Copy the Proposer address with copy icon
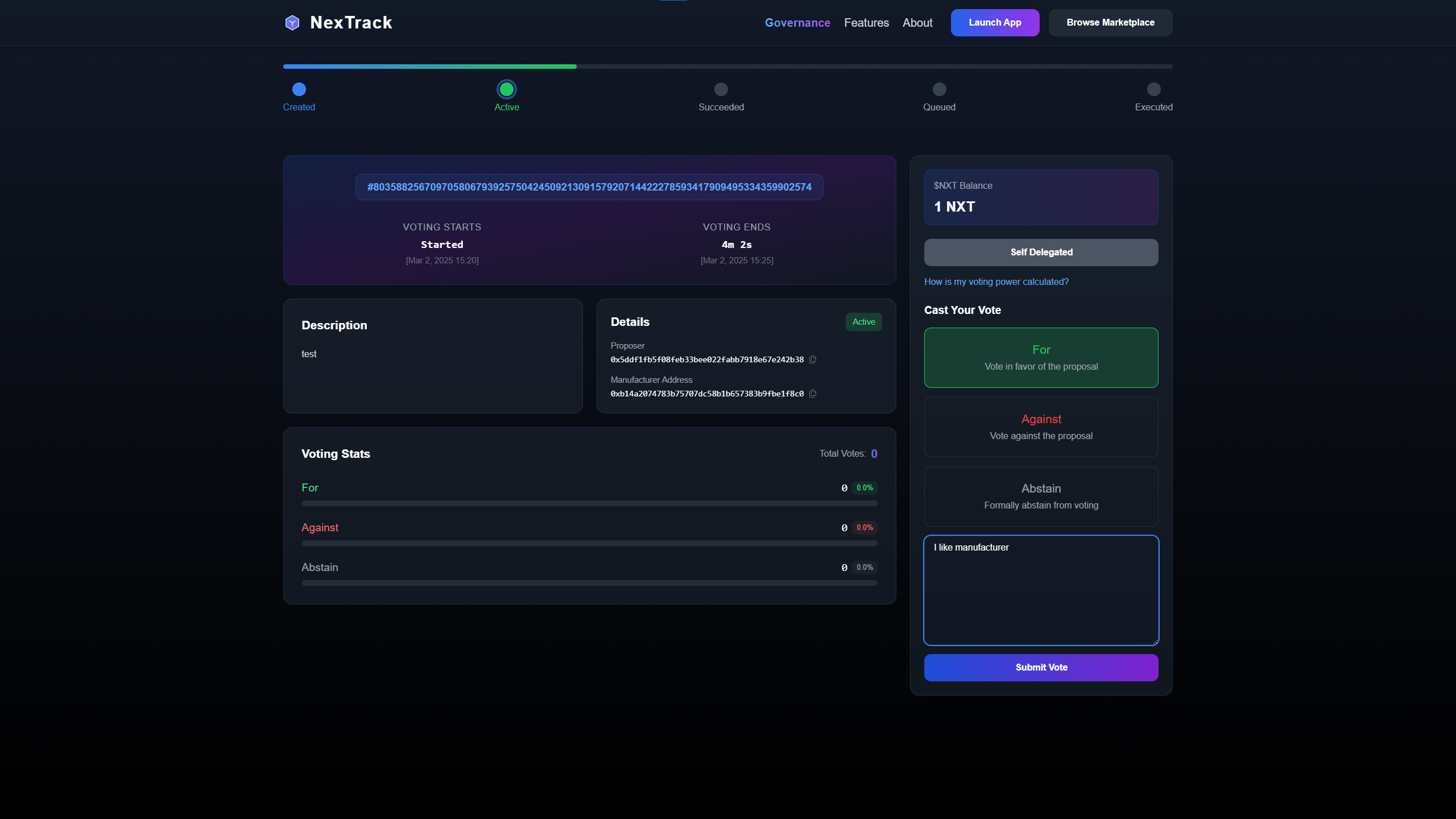Screen dimensions: 1456x819 [813, 359]
